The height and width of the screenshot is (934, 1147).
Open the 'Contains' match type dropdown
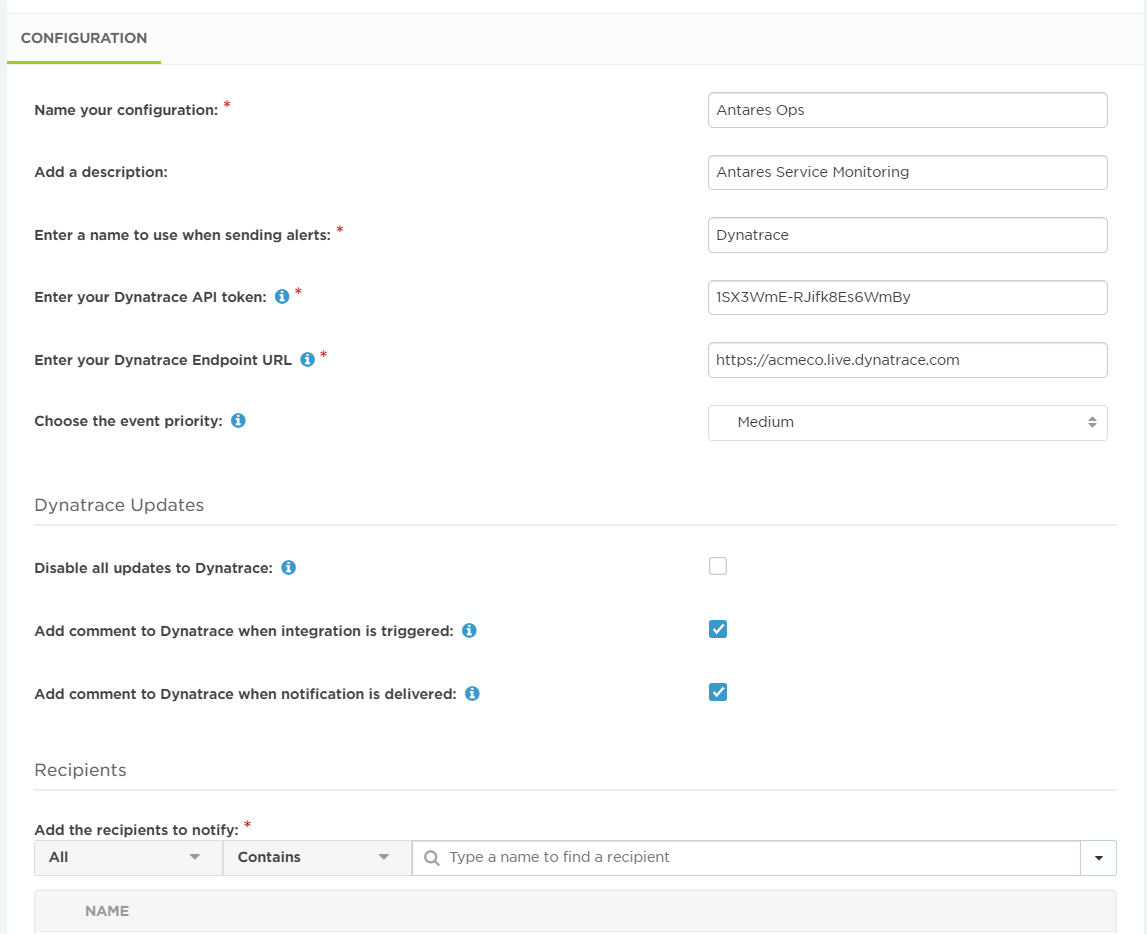click(317, 857)
